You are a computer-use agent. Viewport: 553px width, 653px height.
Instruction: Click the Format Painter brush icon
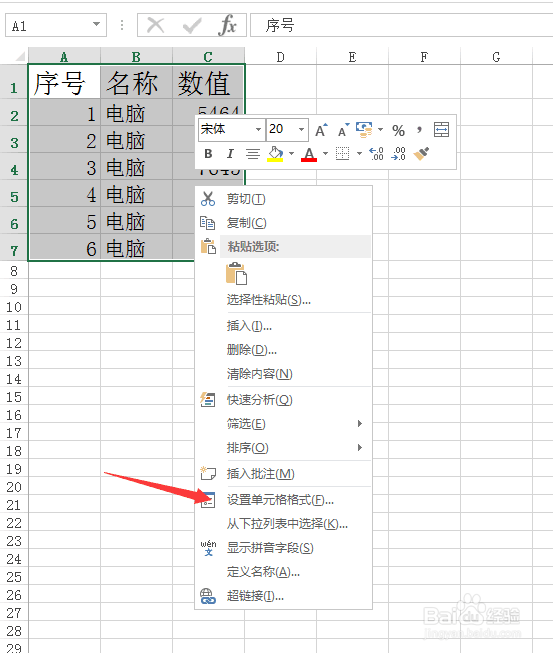click(x=421, y=154)
